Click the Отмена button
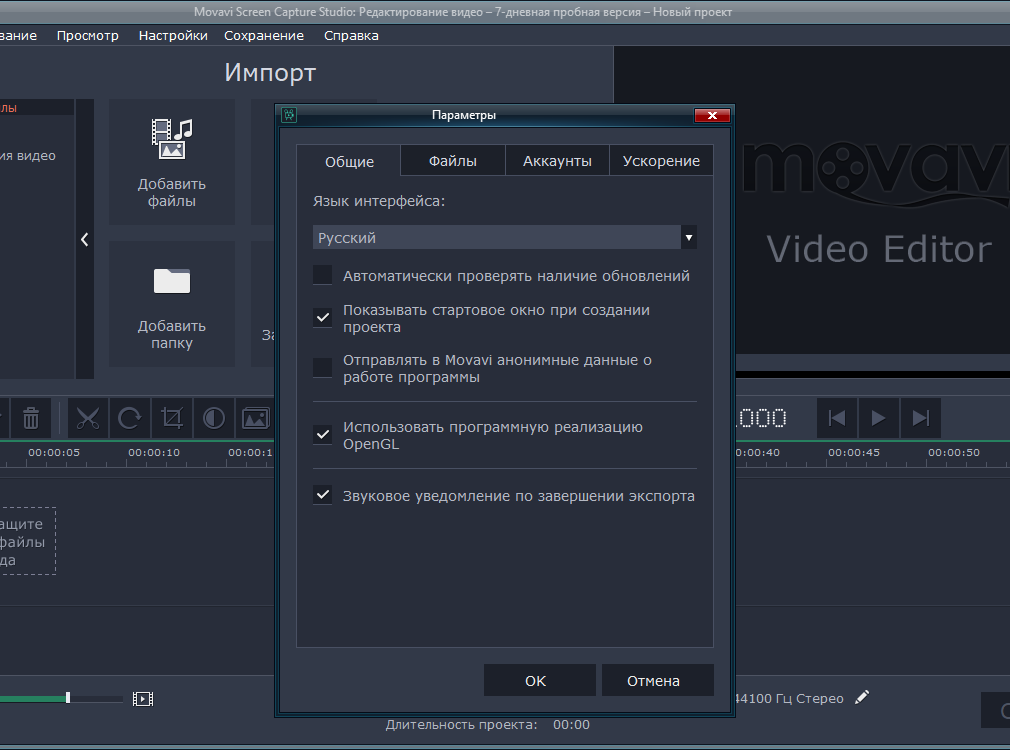 coord(658,680)
